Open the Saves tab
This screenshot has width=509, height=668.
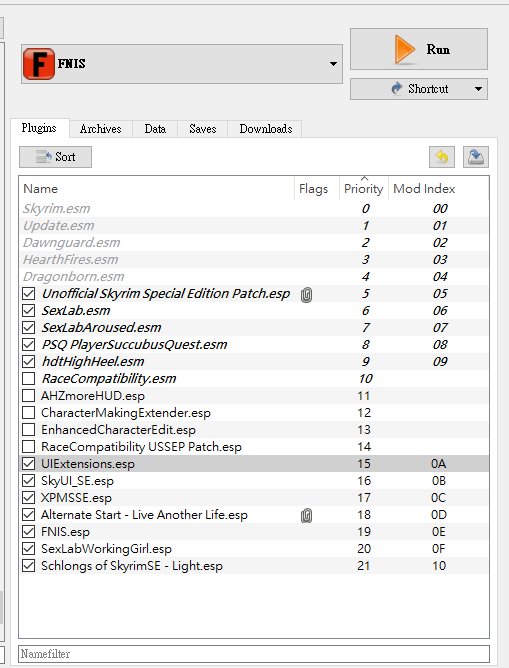click(203, 129)
